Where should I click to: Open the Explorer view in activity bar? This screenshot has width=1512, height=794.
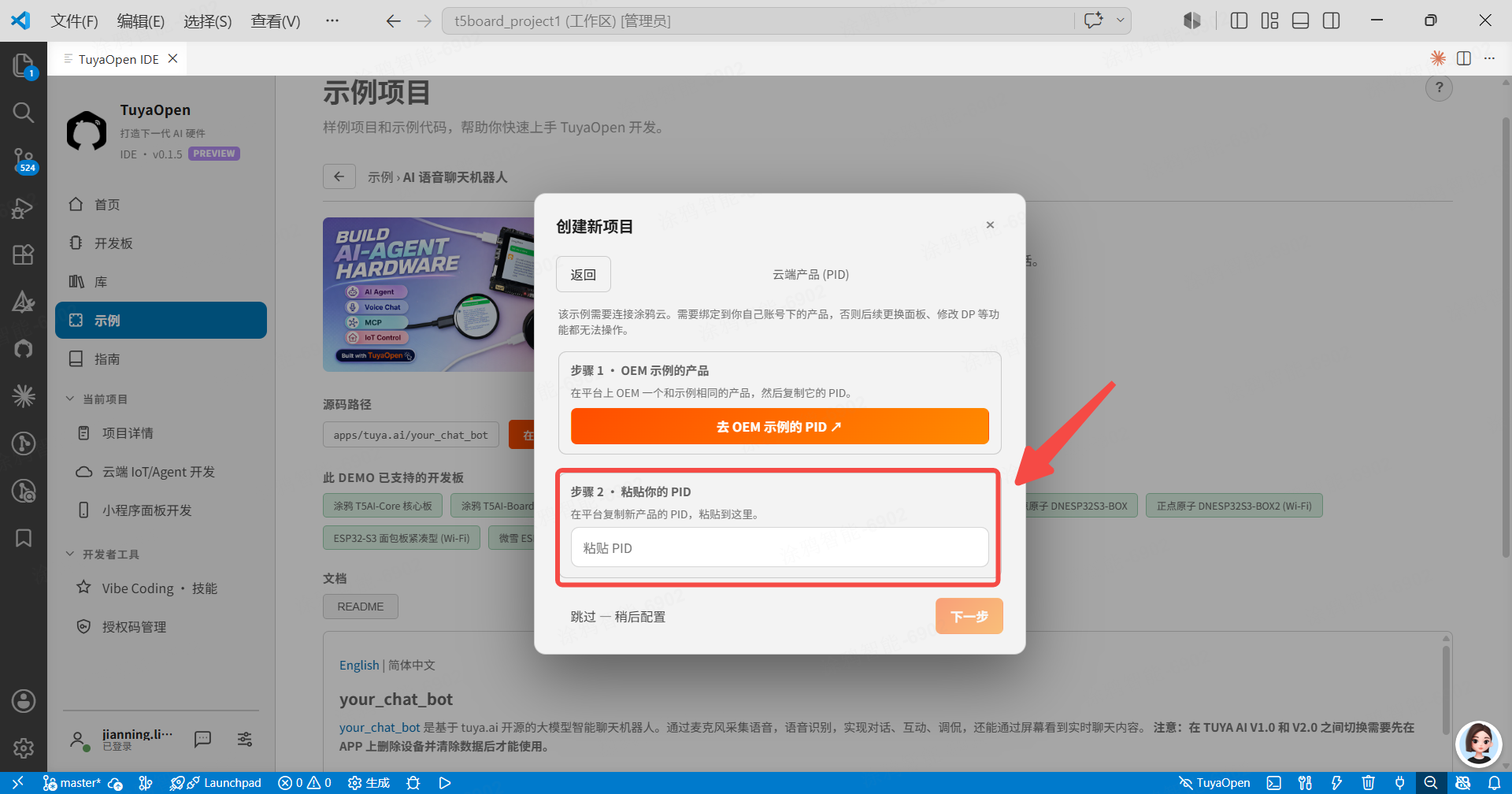pos(24,65)
